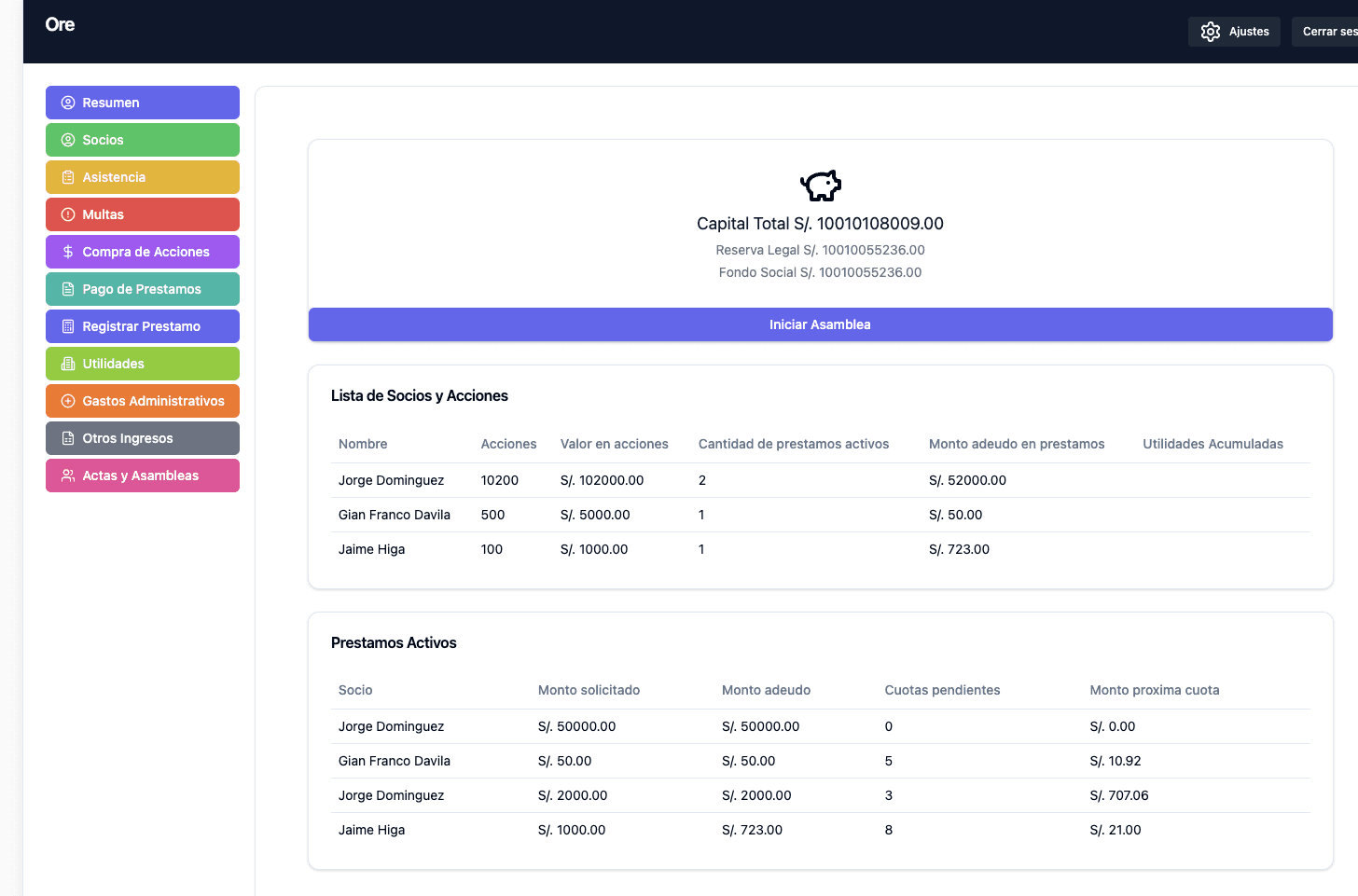Viewport: 1358px width, 896px height.
Task: Click Cantidad de prestamos activos header
Action: (x=794, y=444)
